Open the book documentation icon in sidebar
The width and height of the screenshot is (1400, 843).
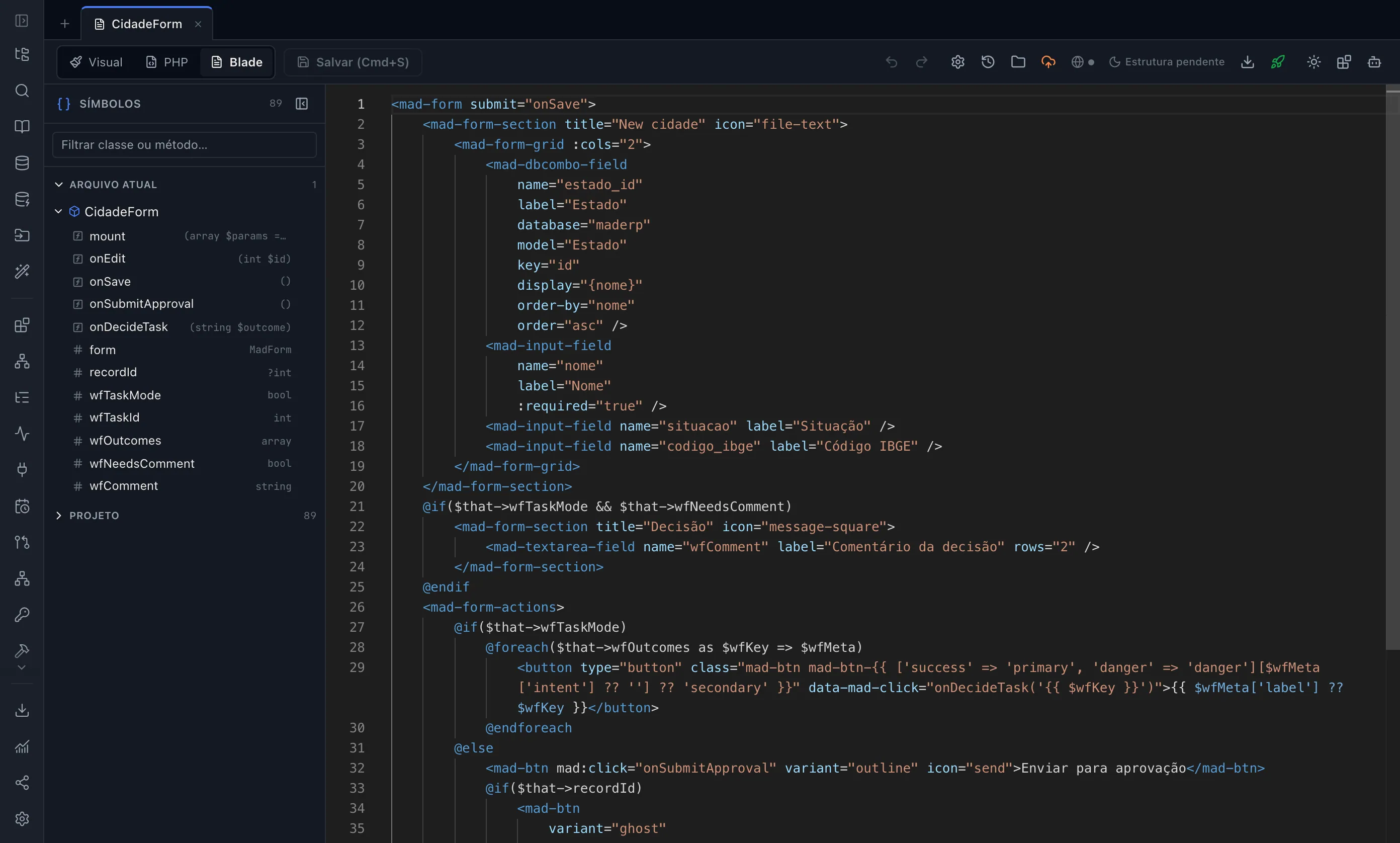click(22, 127)
